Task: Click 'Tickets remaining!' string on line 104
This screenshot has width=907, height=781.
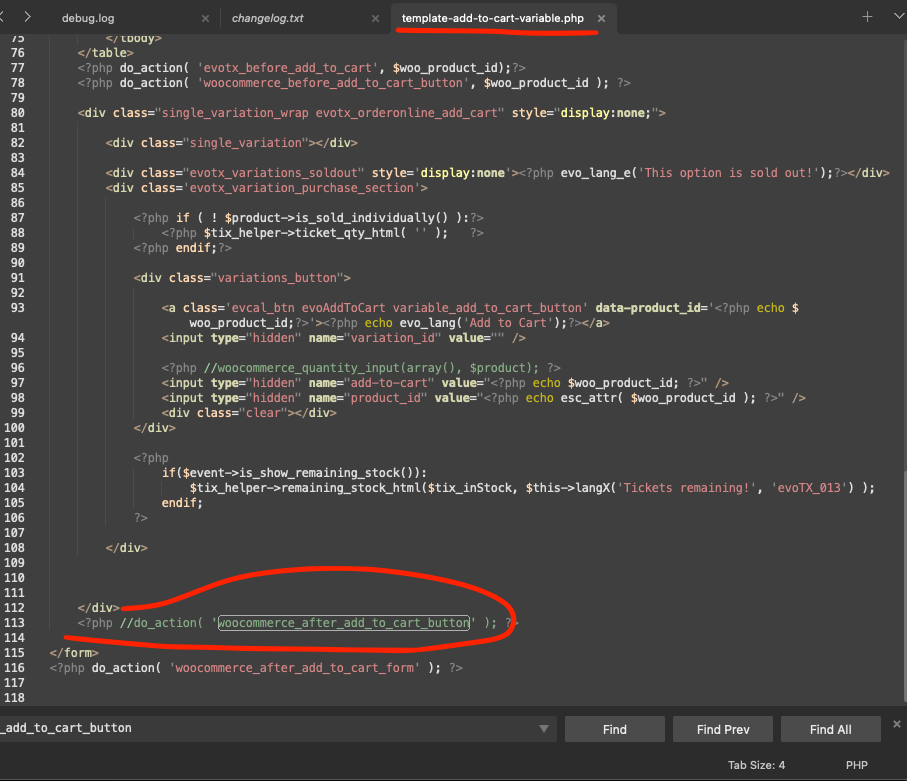Action: point(687,488)
